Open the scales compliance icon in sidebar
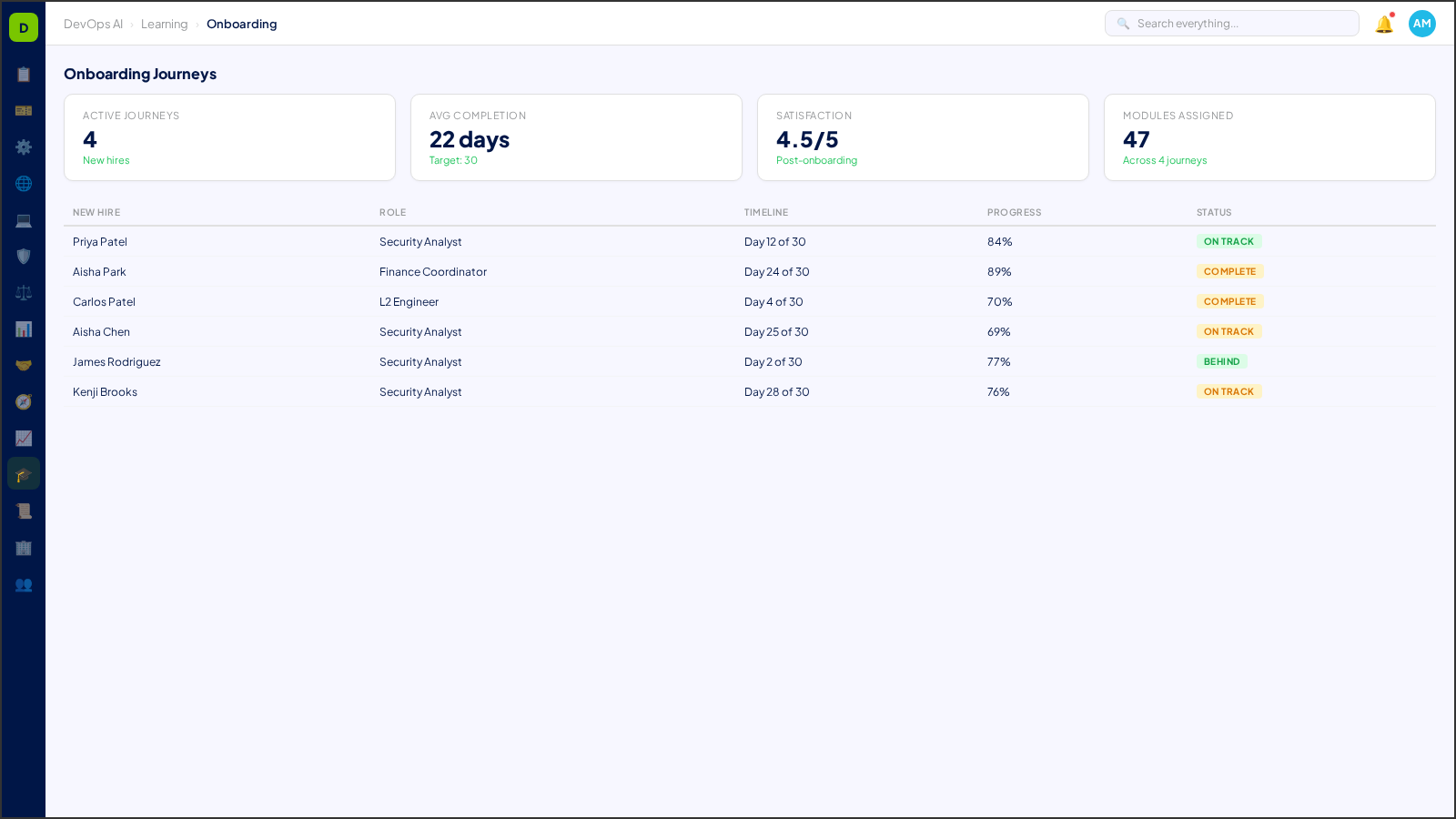Viewport: 1456px width, 819px height. [x=24, y=292]
